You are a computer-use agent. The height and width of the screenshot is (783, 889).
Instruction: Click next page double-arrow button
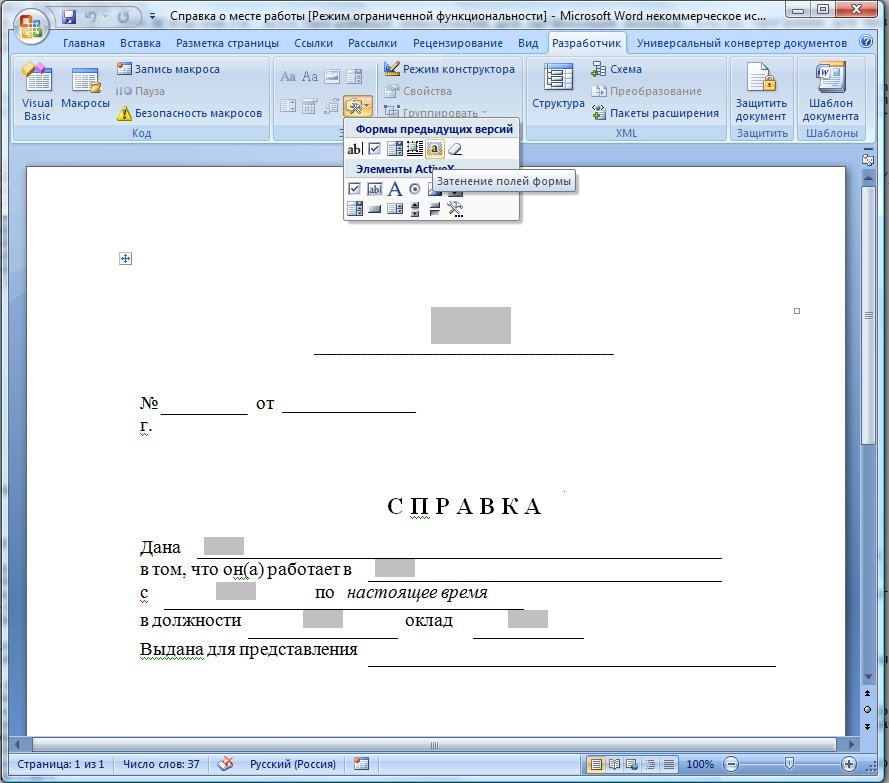867,726
